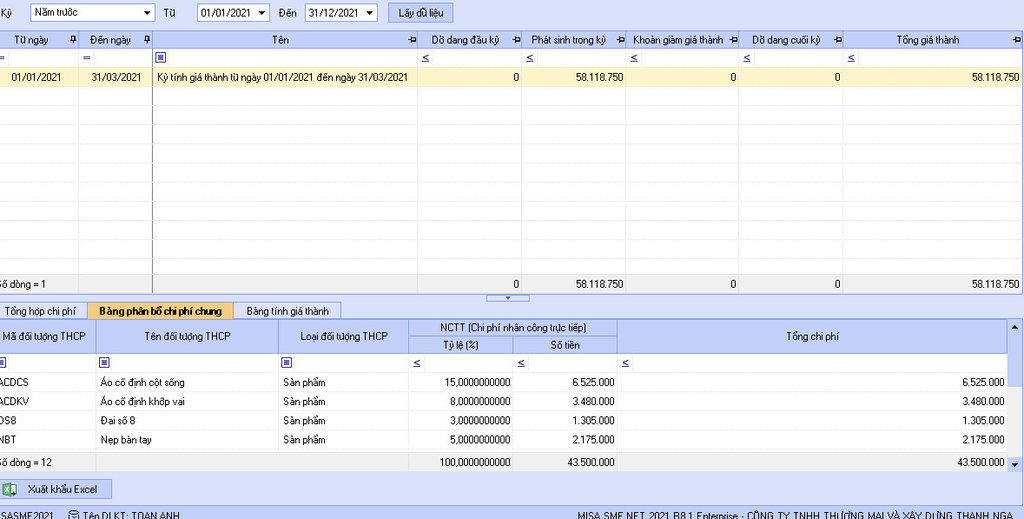The image size is (1024, 519).
Task: Open filter operator for Tên đối tượng THCP
Action: [x=104, y=362]
